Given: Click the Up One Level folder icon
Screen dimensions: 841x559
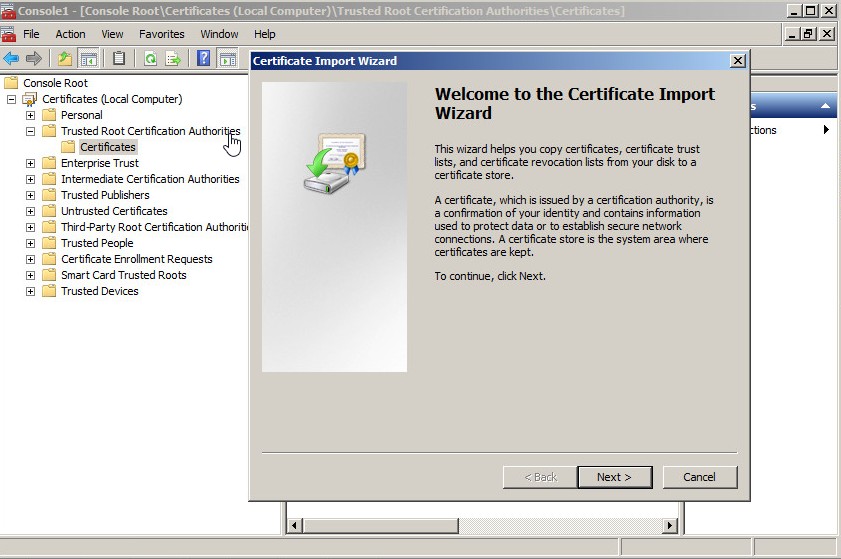Looking at the screenshot, I should click(x=65, y=58).
